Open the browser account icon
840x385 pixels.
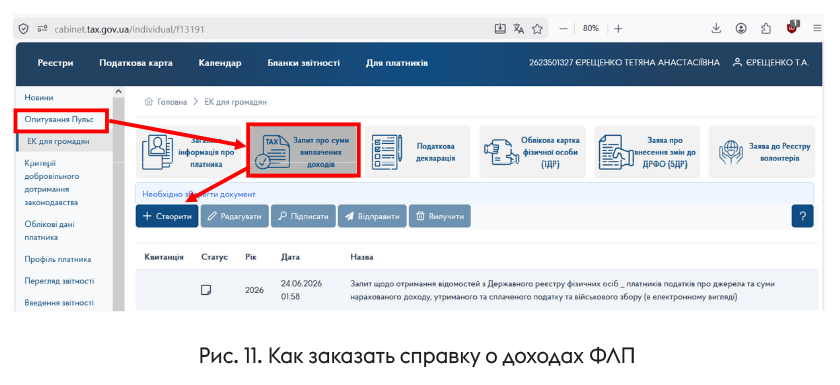tap(741, 28)
